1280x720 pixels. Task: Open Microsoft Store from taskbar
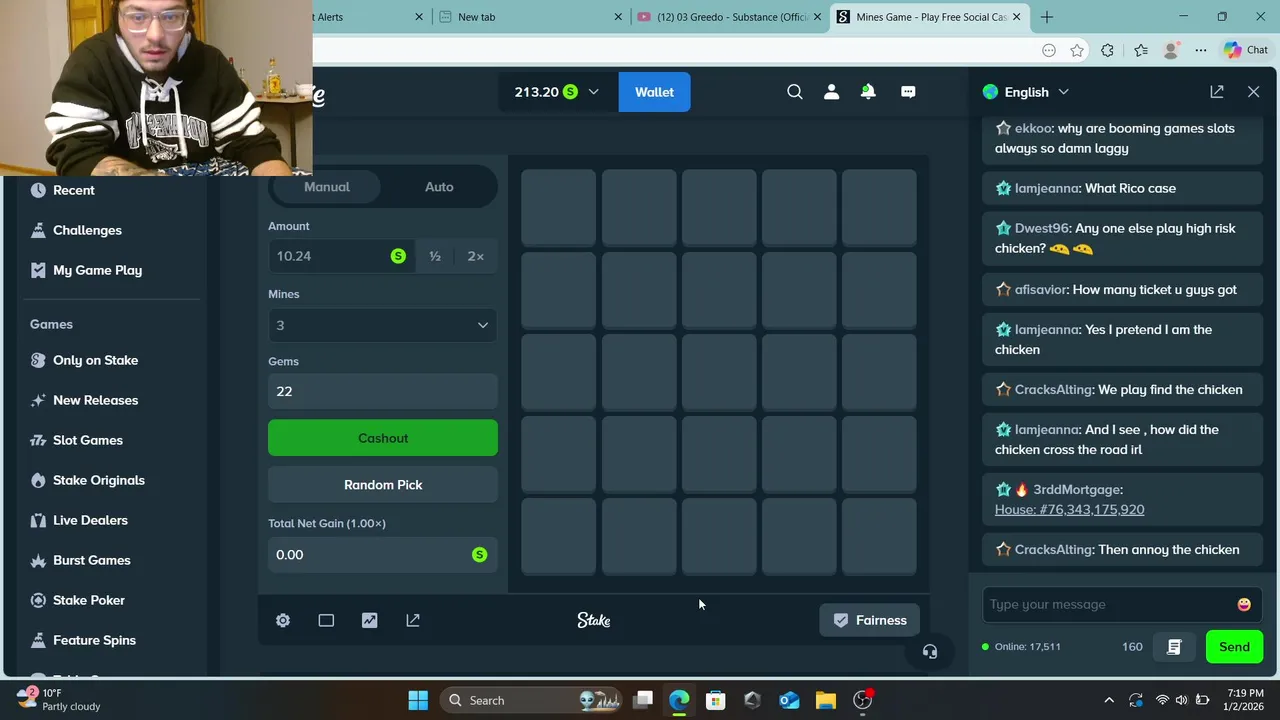(x=715, y=700)
